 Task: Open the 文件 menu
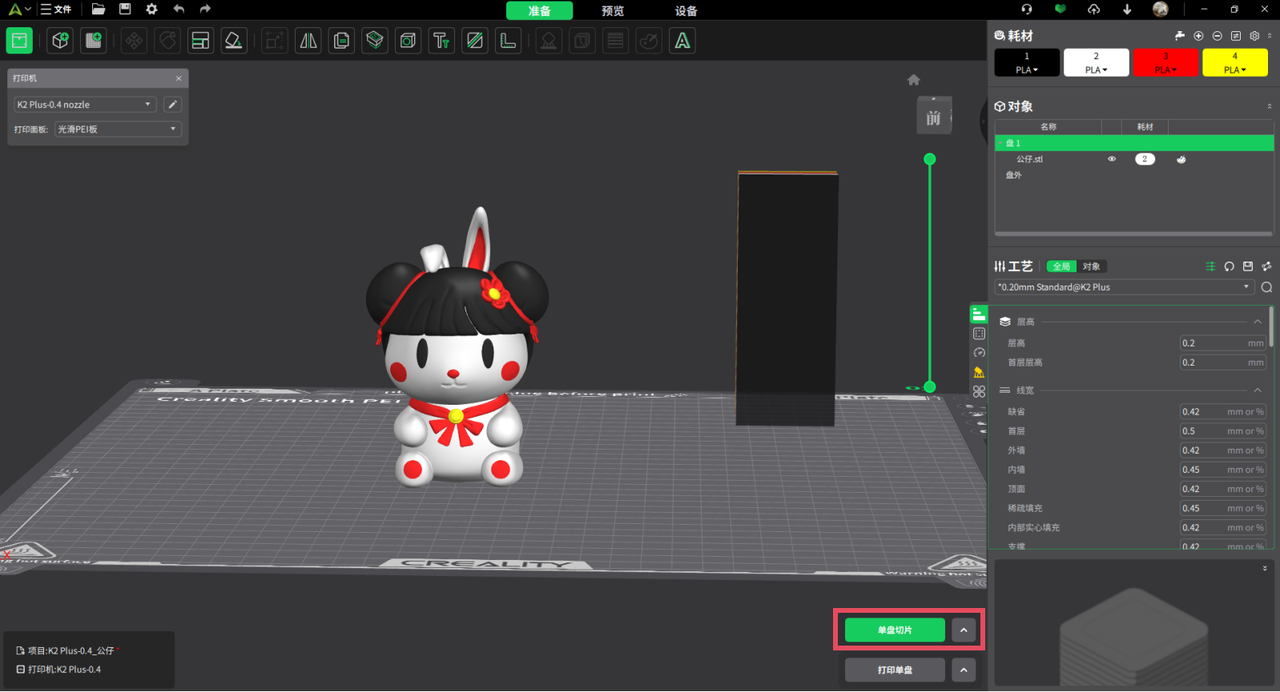[x=56, y=9]
